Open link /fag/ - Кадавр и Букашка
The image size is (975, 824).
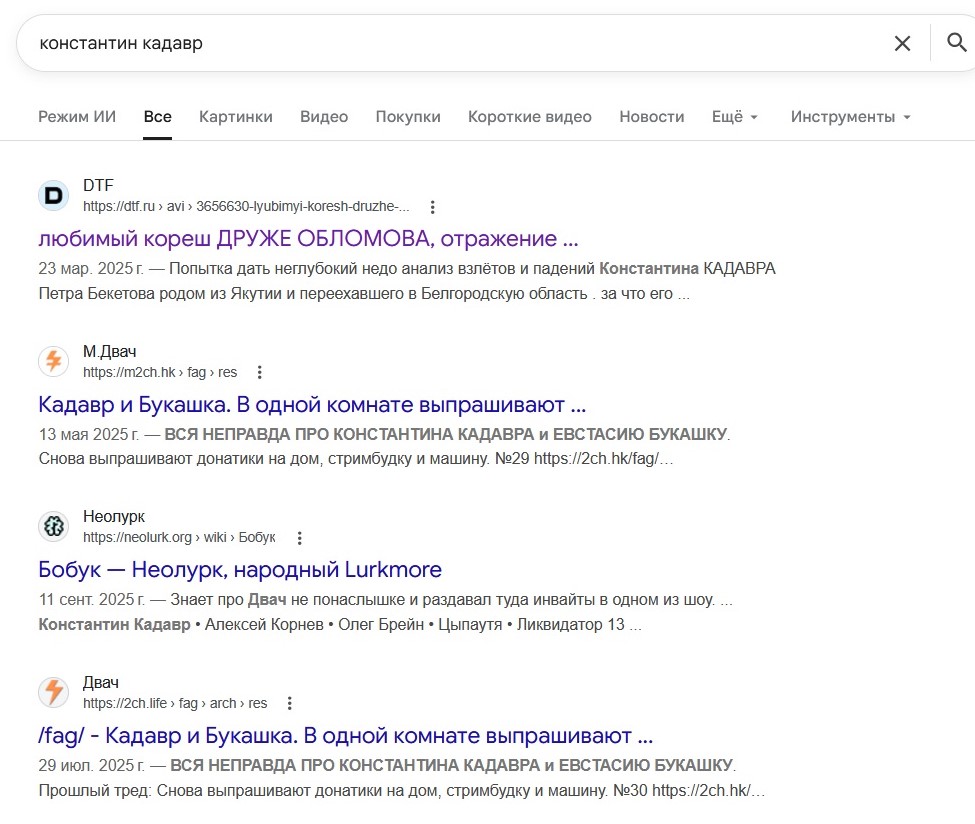pyautogui.click(x=346, y=736)
